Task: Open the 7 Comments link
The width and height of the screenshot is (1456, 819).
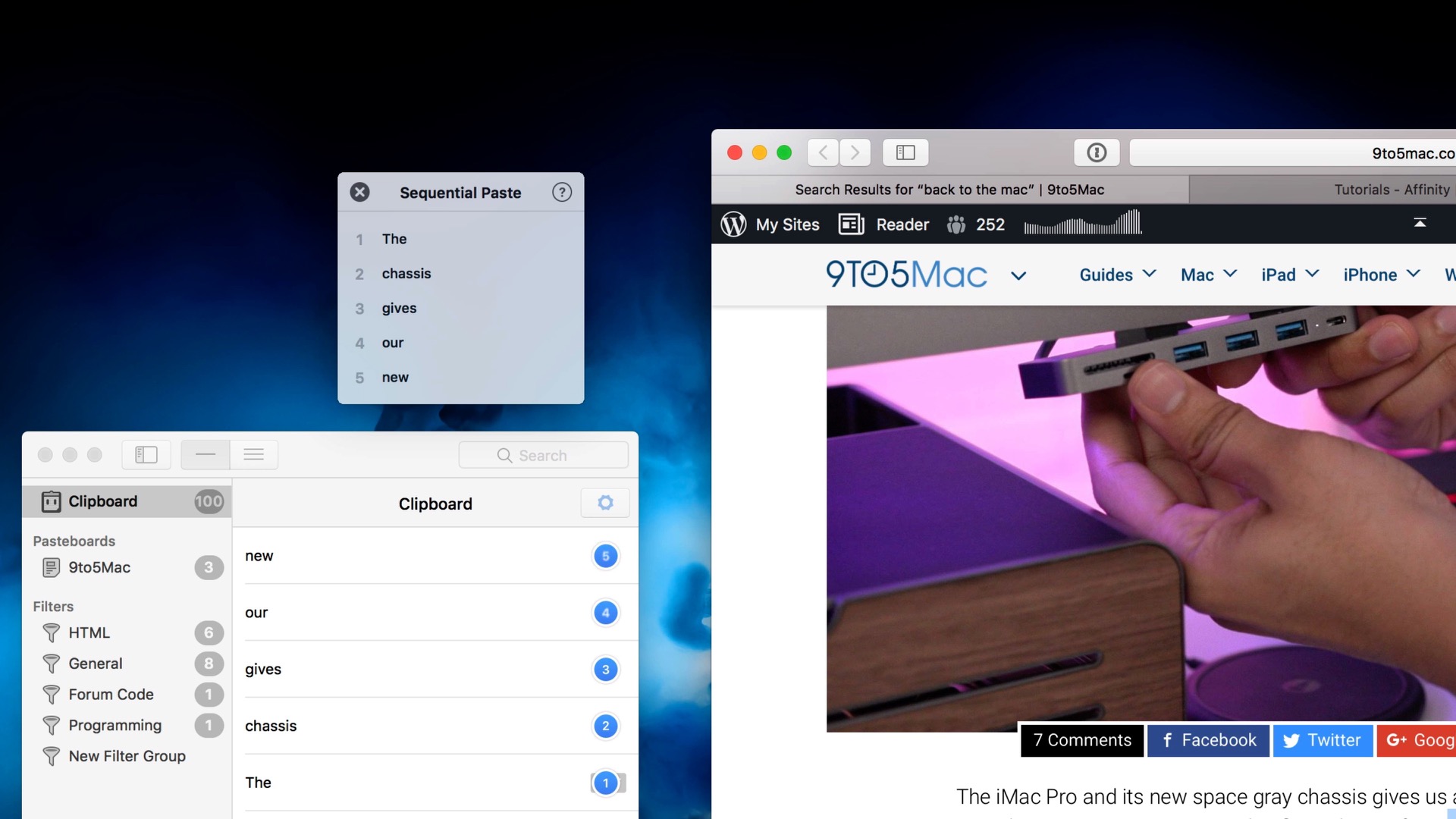Action: pyautogui.click(x=1081, y=740)
